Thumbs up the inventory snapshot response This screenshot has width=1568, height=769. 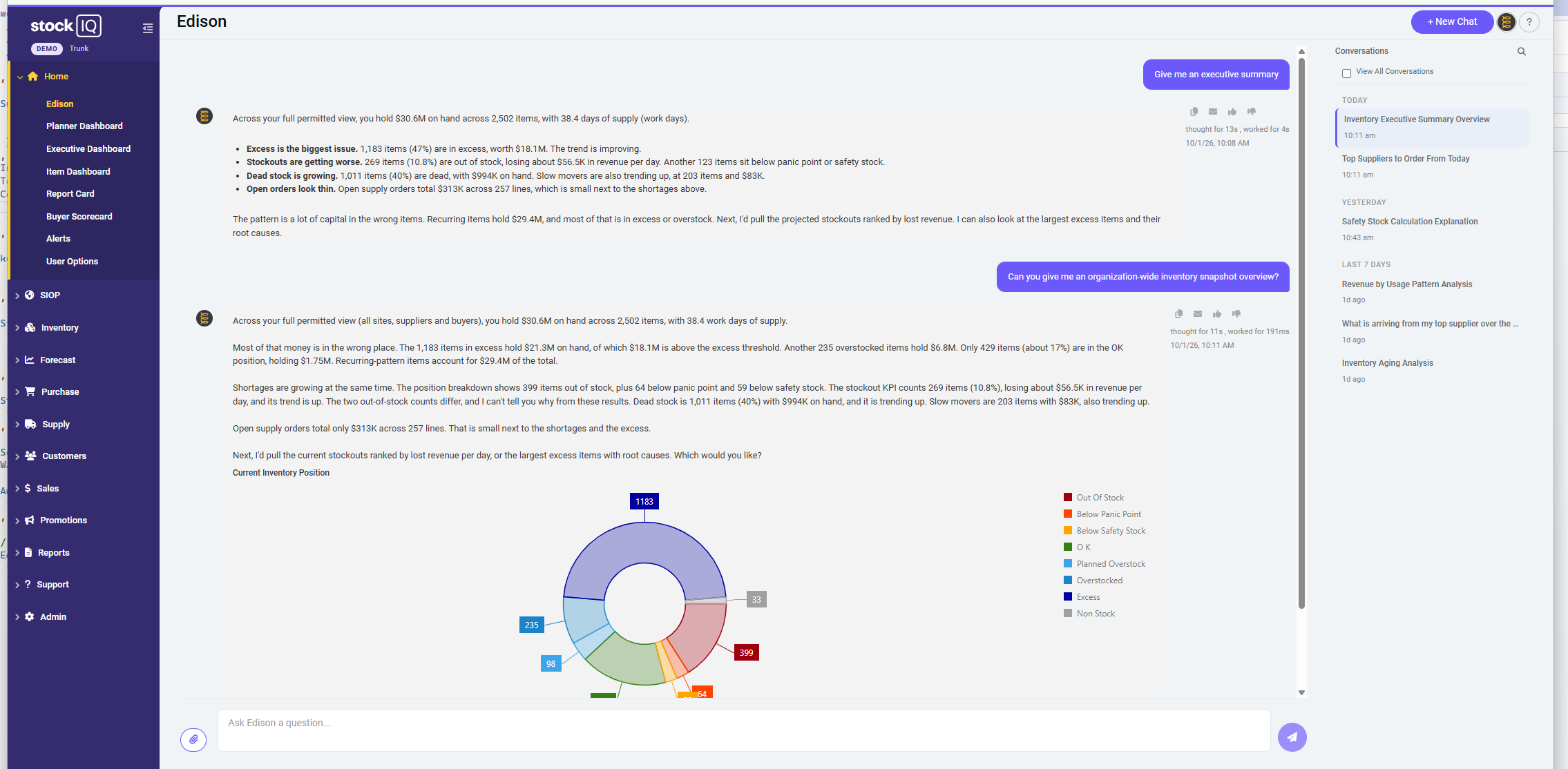1217,313
